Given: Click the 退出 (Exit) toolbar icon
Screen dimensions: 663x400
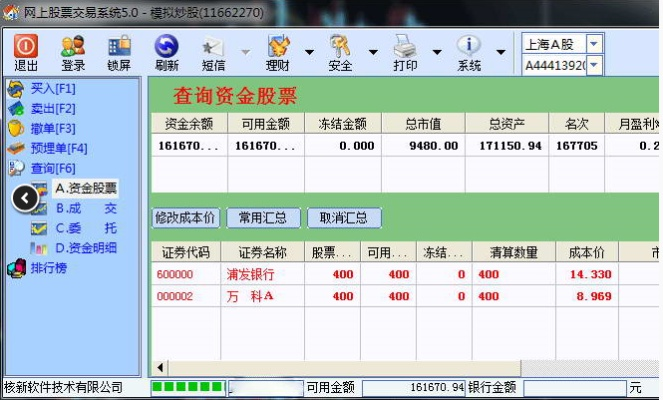Looking at the screenshot, I should [26, 52].
